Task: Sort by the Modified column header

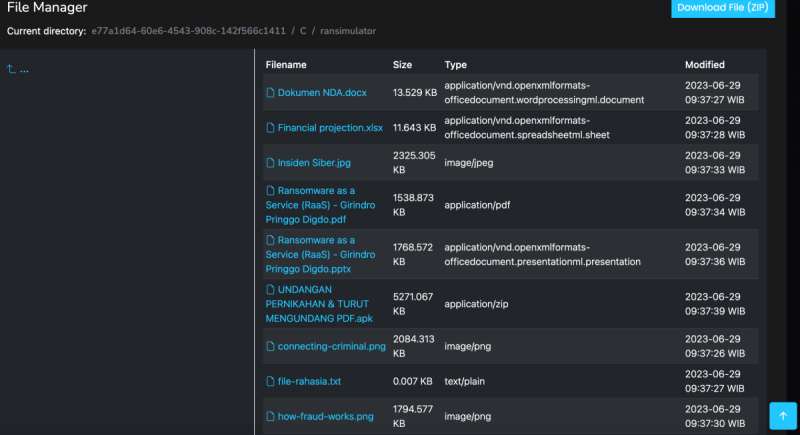Action: click(x=705, y=65)
